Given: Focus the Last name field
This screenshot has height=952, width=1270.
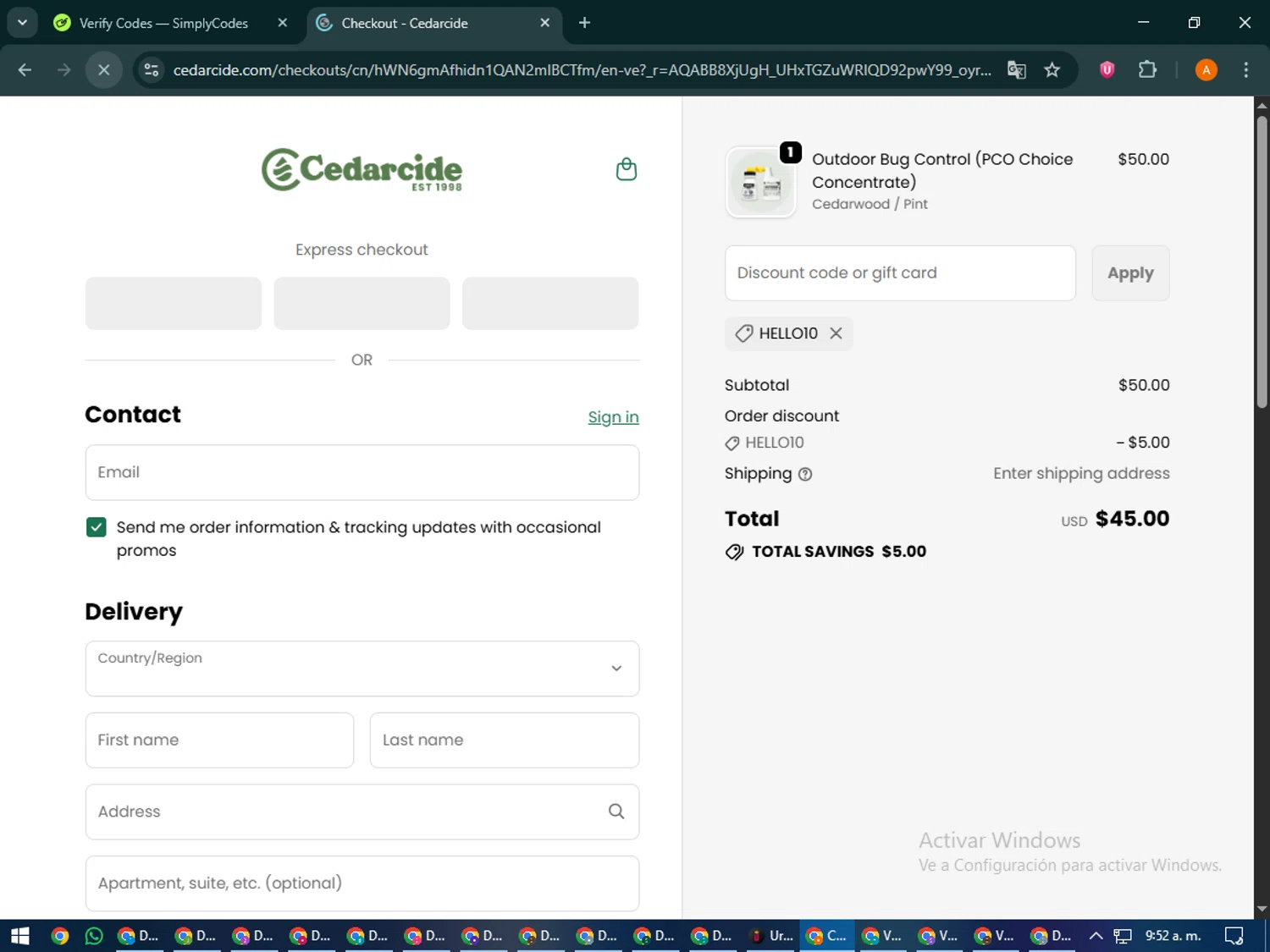Looking at the screenshot, I should pos(505,740).
